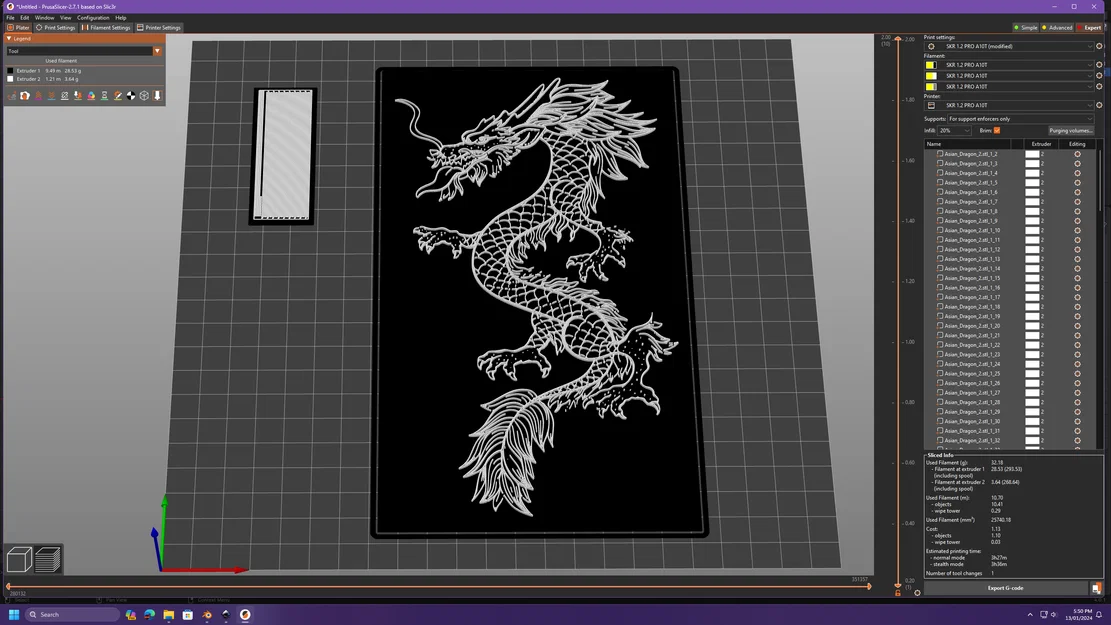This screenshot has width=1111, height=625.
Task: Toggle center of gravity marker icon
Action: point(131,96)
